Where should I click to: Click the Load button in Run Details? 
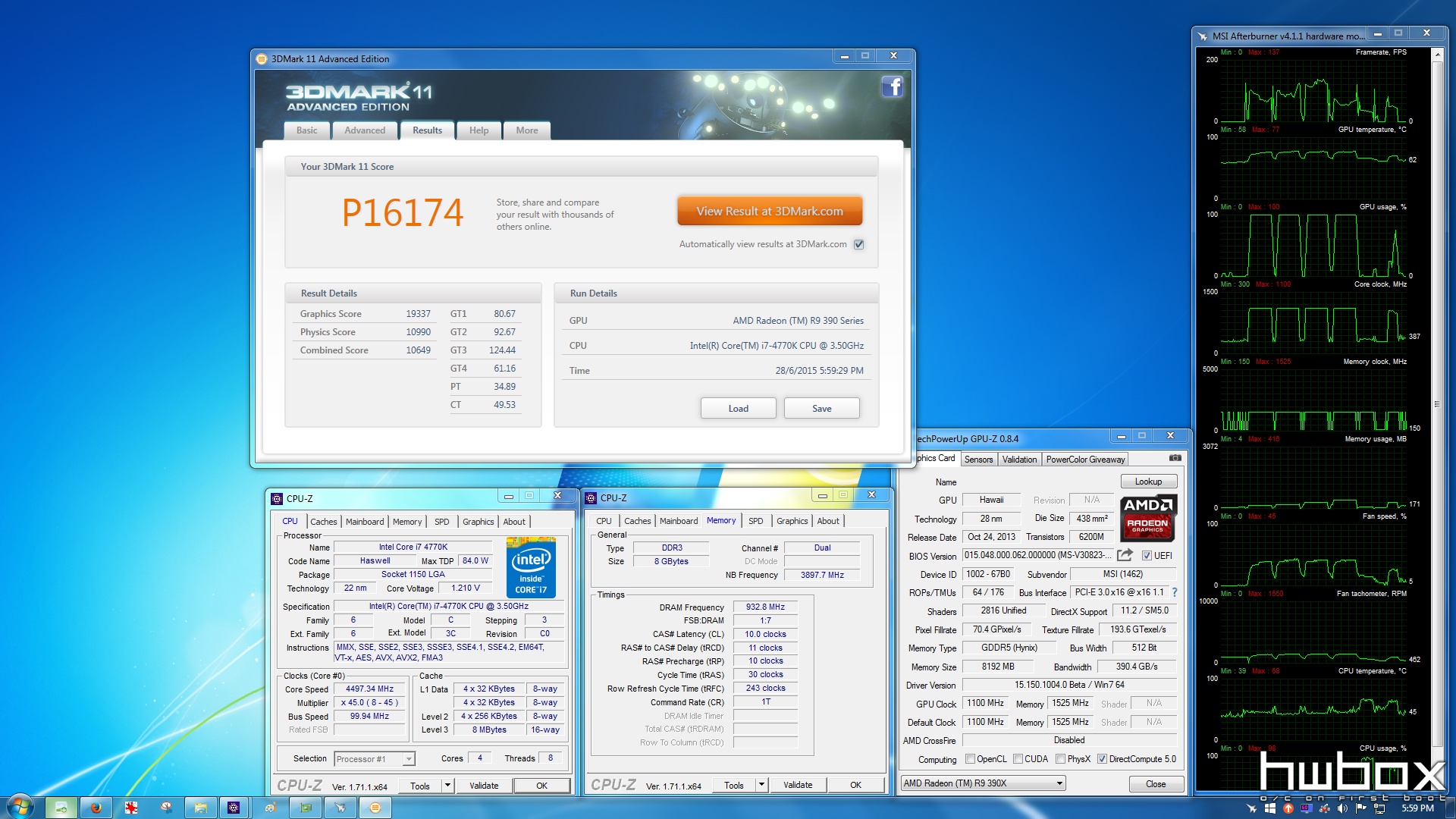(738, 408)
